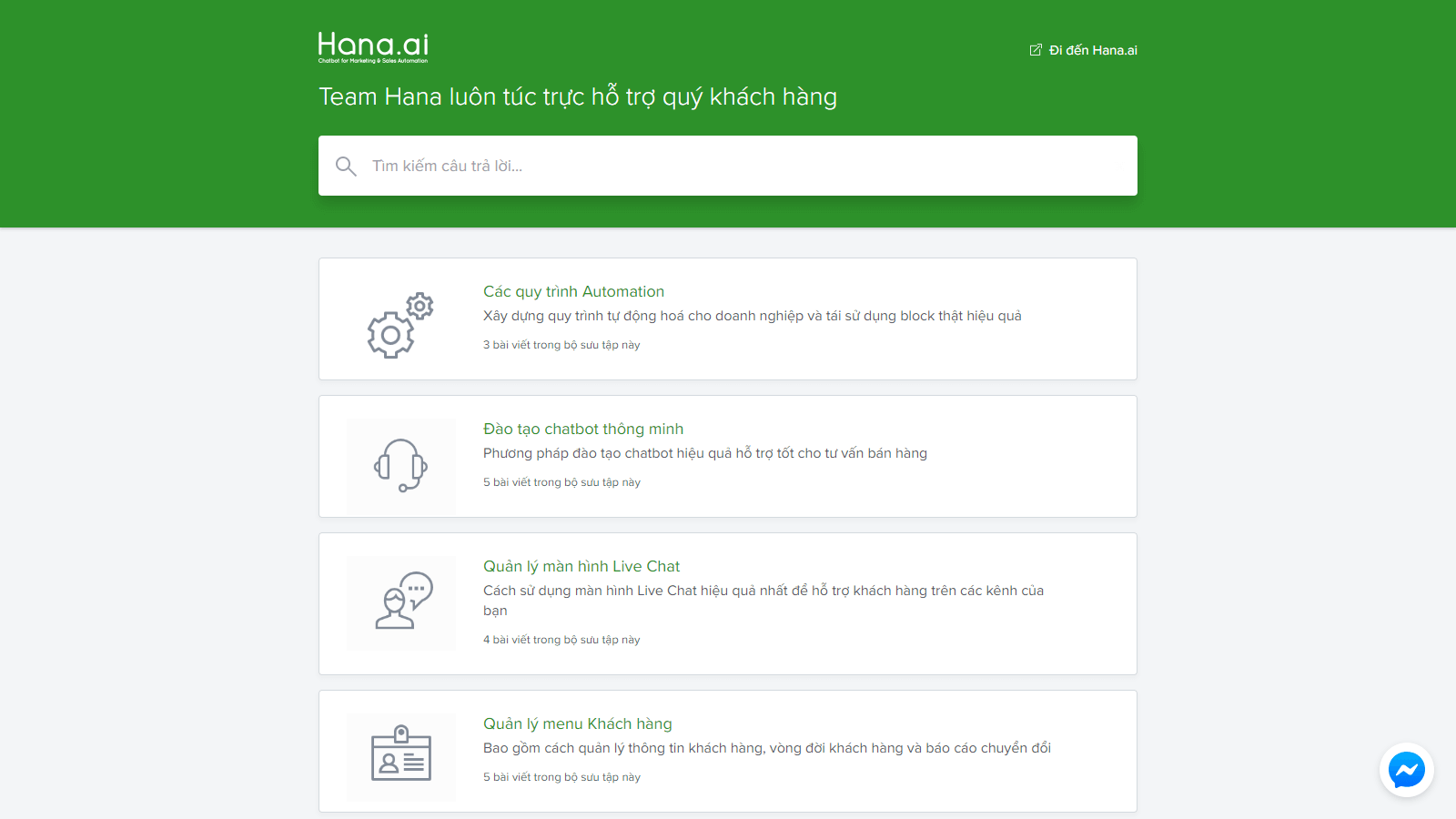Click the Team Hana luôn túc trực heading

pyautogui.click(x=578, y=97)
